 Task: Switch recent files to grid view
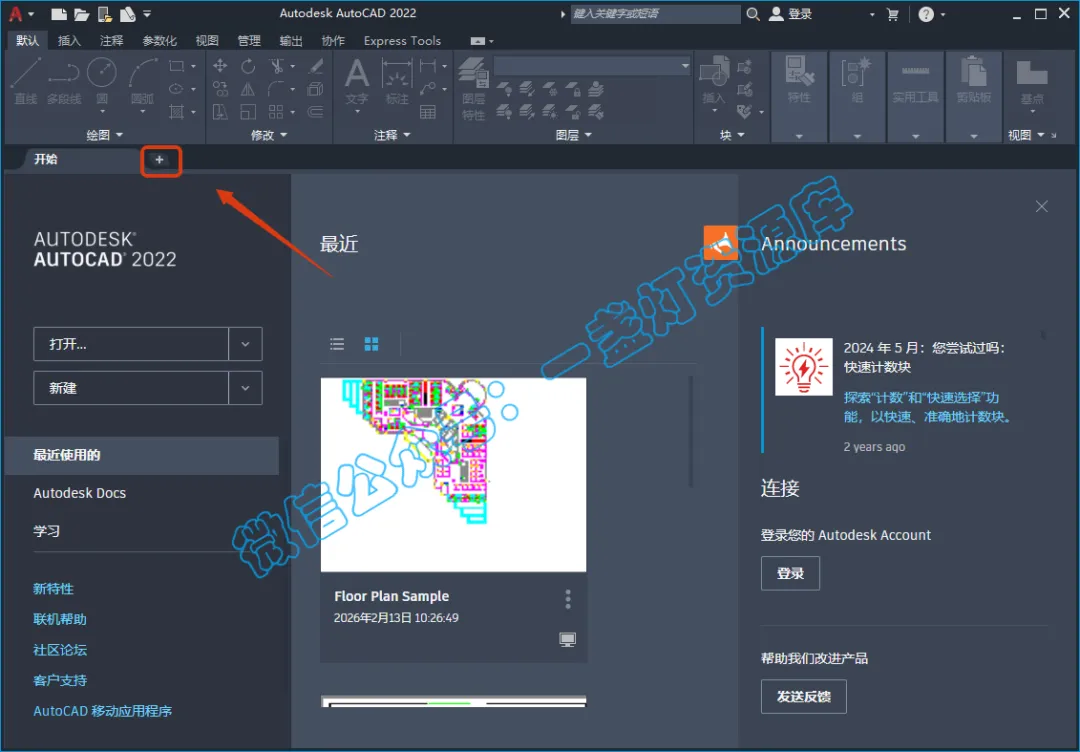pyautogui.click(x=371, y=344)
